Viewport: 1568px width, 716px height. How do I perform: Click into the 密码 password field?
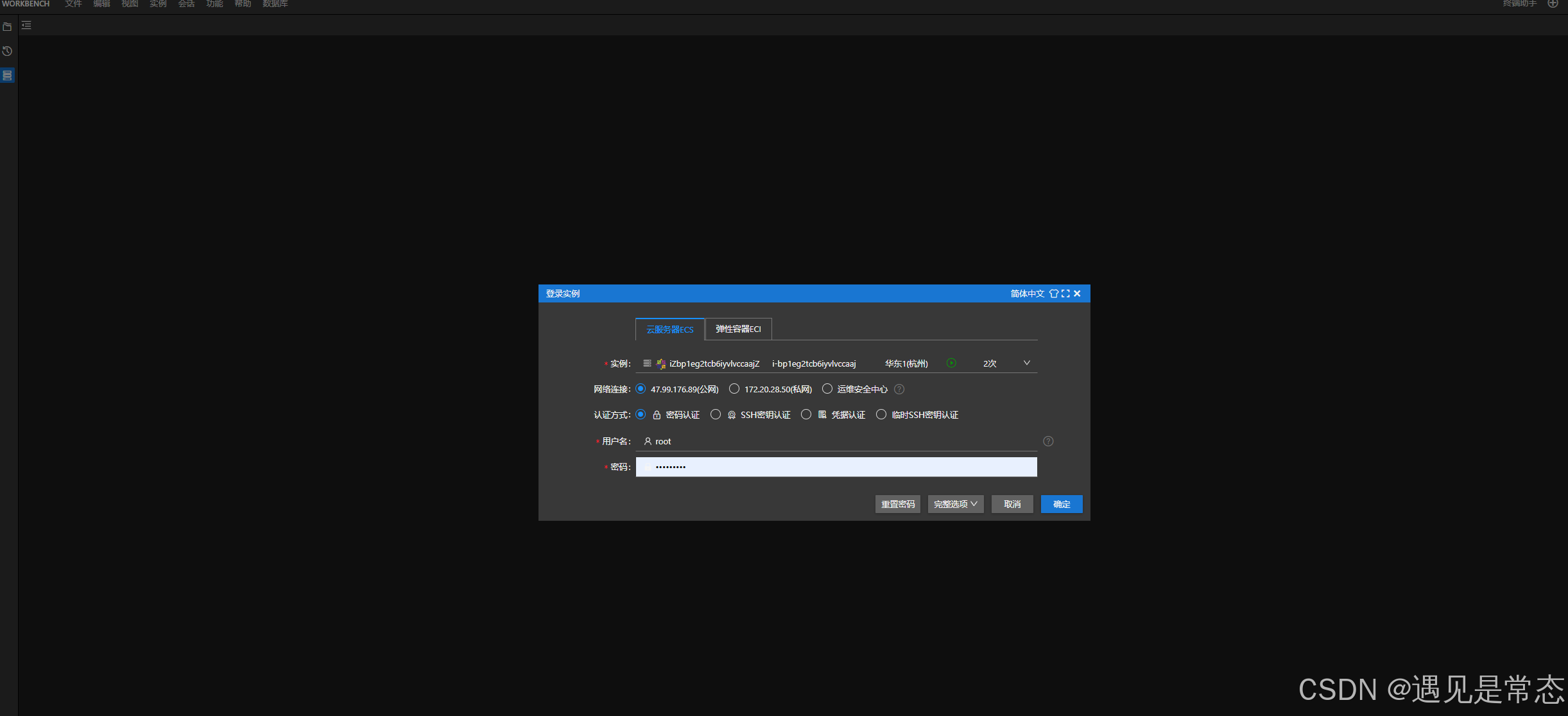(x=836, y=467)
